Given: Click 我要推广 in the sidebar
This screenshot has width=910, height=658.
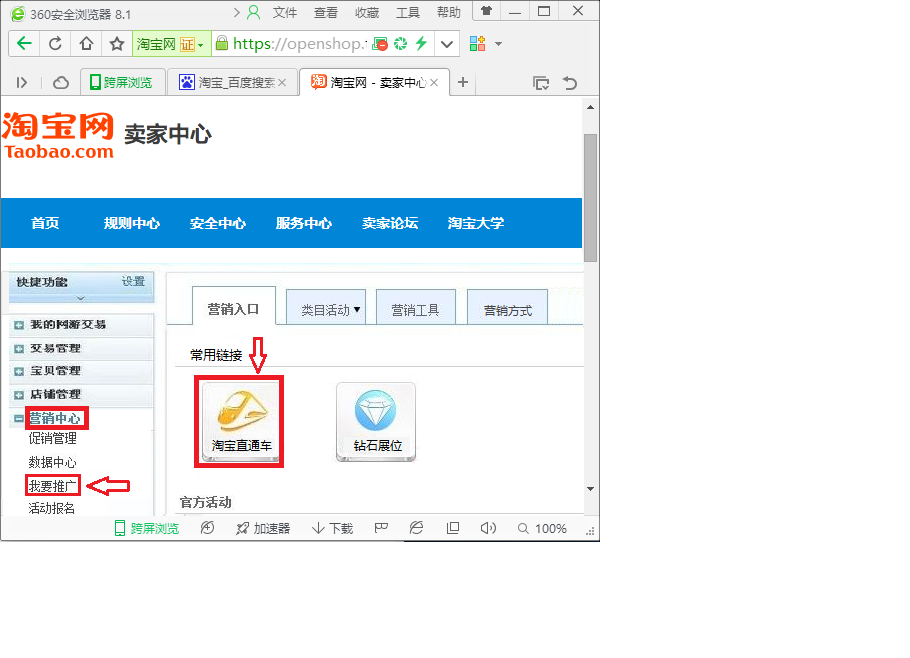Looking at the screenshot, I should pyautogui.click(x=52, y=486).
